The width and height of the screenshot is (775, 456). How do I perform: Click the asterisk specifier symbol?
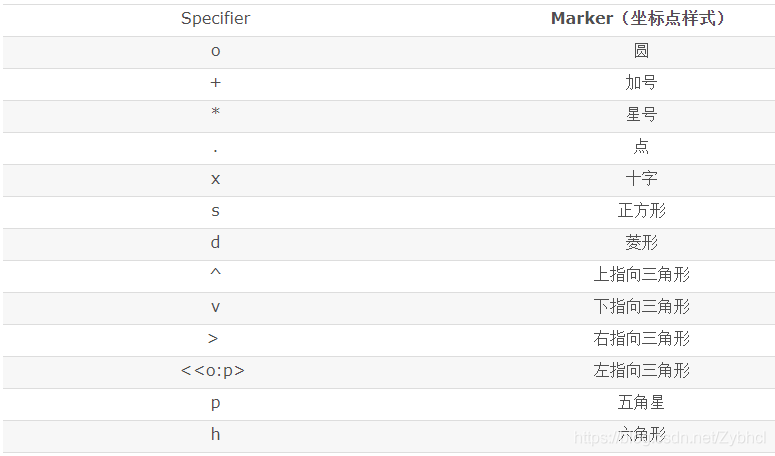215,112
